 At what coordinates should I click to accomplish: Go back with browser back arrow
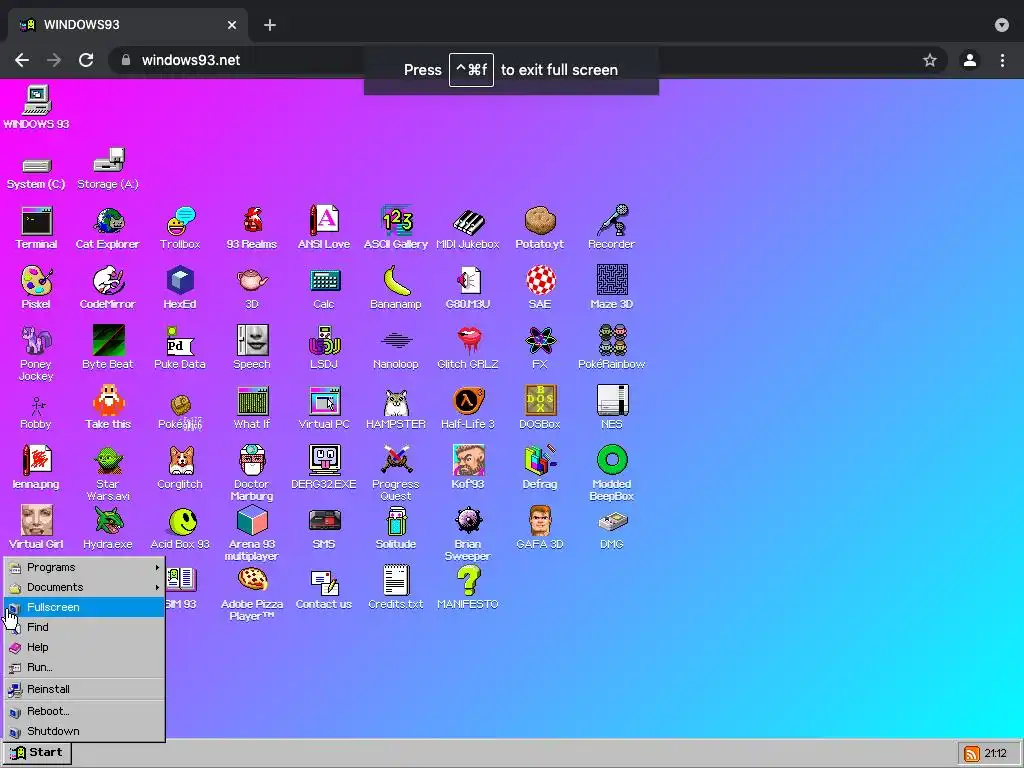point(22,60)
